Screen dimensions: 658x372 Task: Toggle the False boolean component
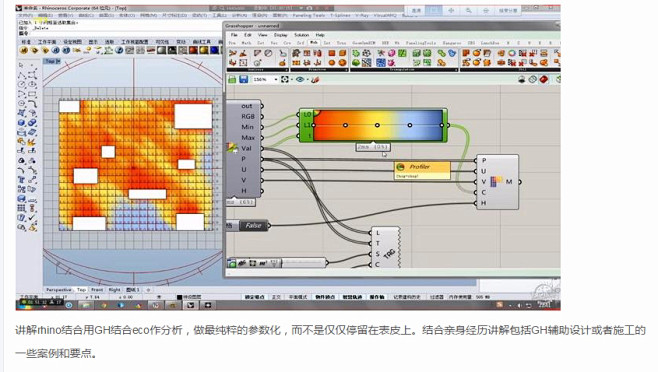point(253,226)
